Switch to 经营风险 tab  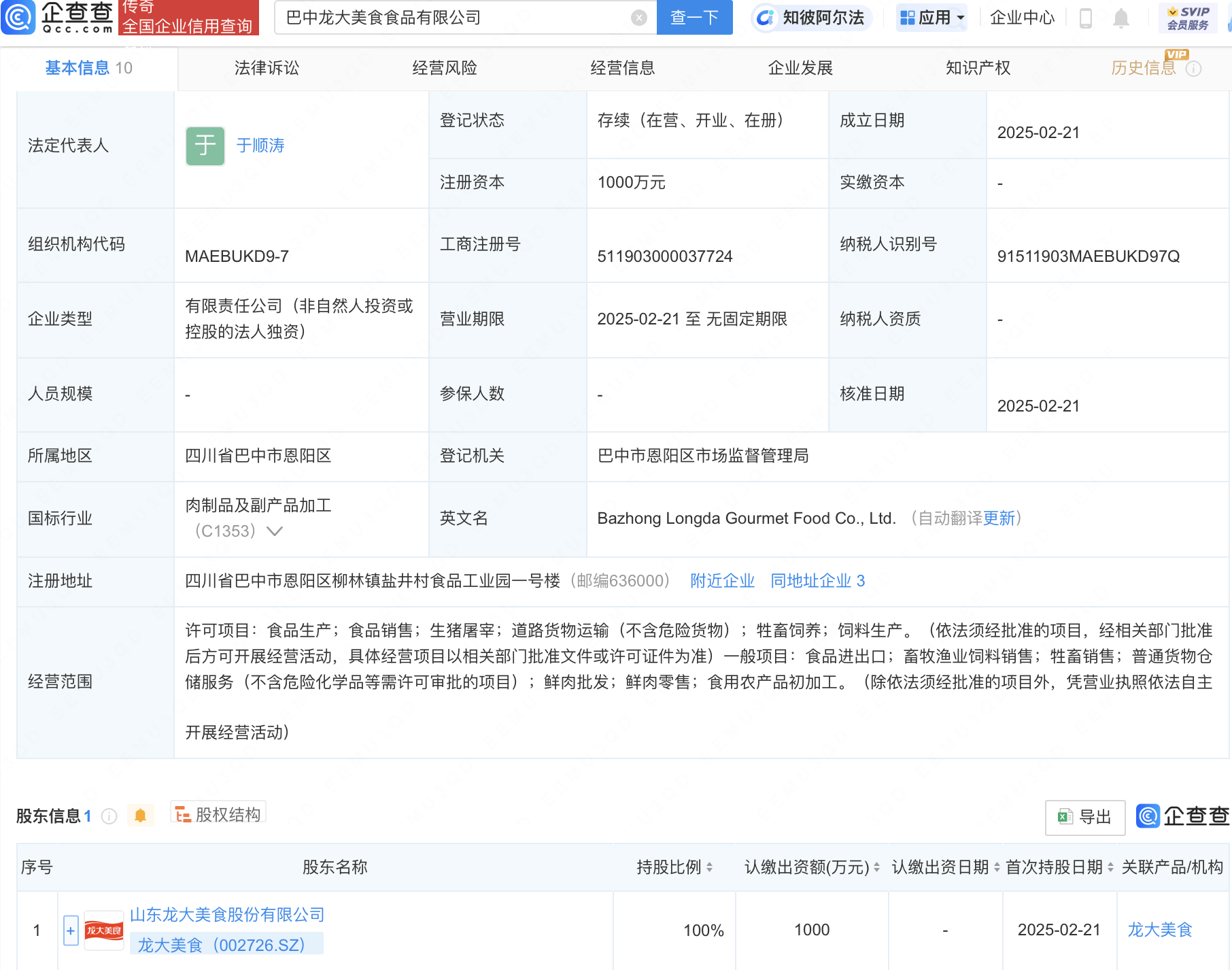point(445,68)
